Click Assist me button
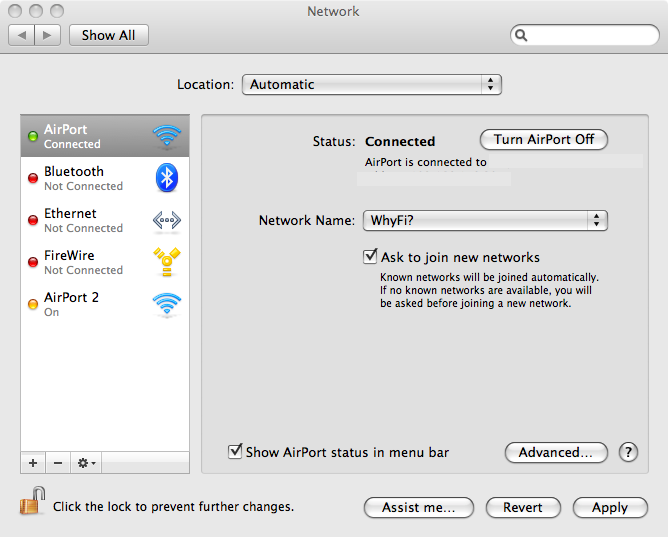 pyautogui.click(x=419, y=508)
